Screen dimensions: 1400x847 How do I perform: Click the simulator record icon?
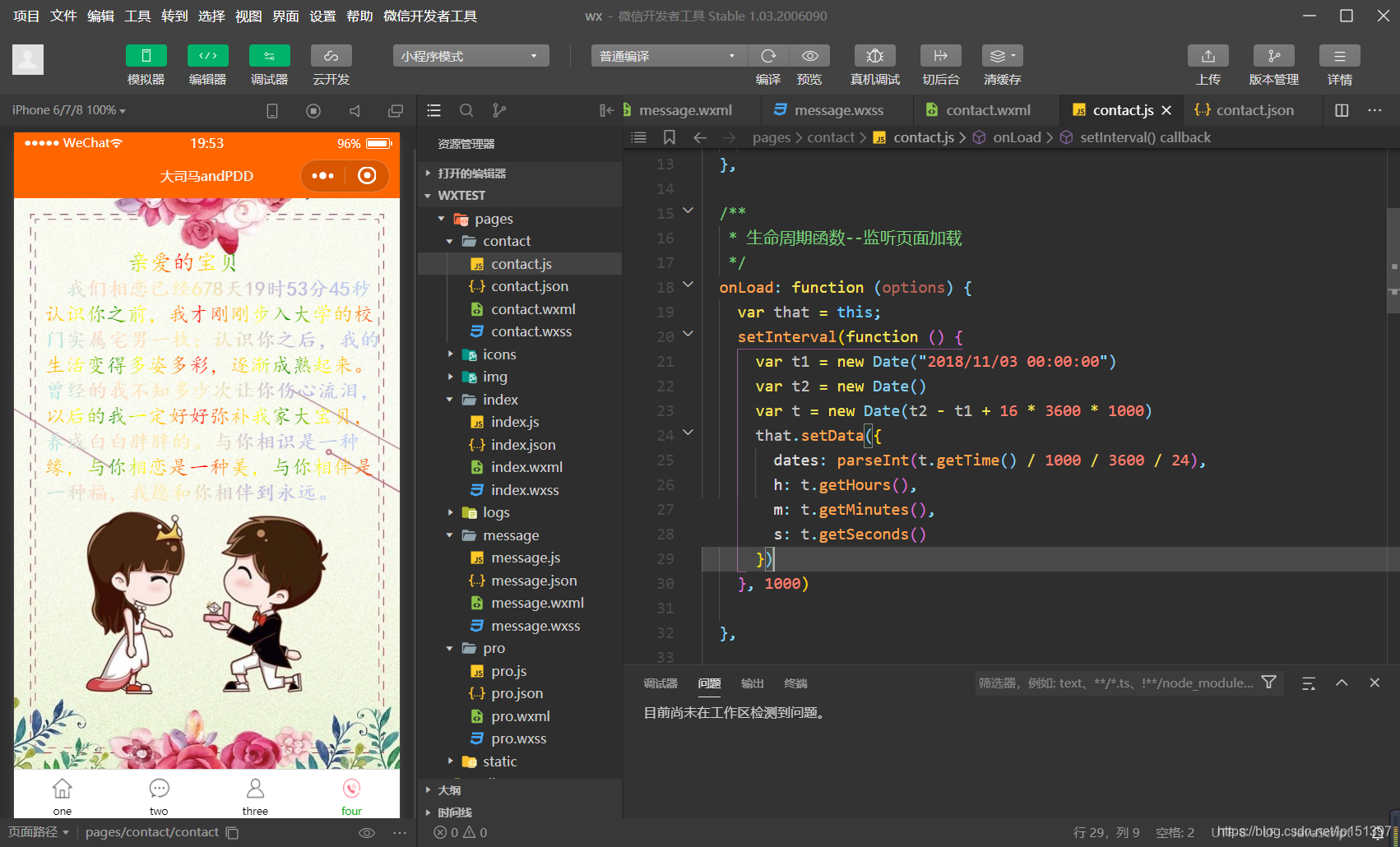tap(313, 110)
